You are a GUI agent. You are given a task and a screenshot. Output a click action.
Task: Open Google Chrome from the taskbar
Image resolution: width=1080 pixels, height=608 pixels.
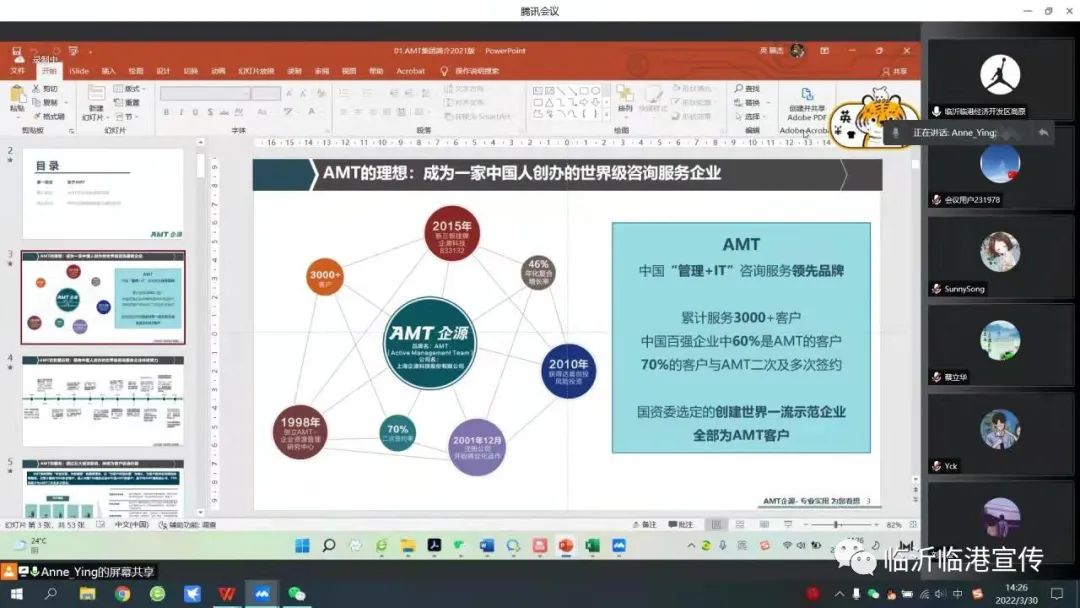pos(122,594)
